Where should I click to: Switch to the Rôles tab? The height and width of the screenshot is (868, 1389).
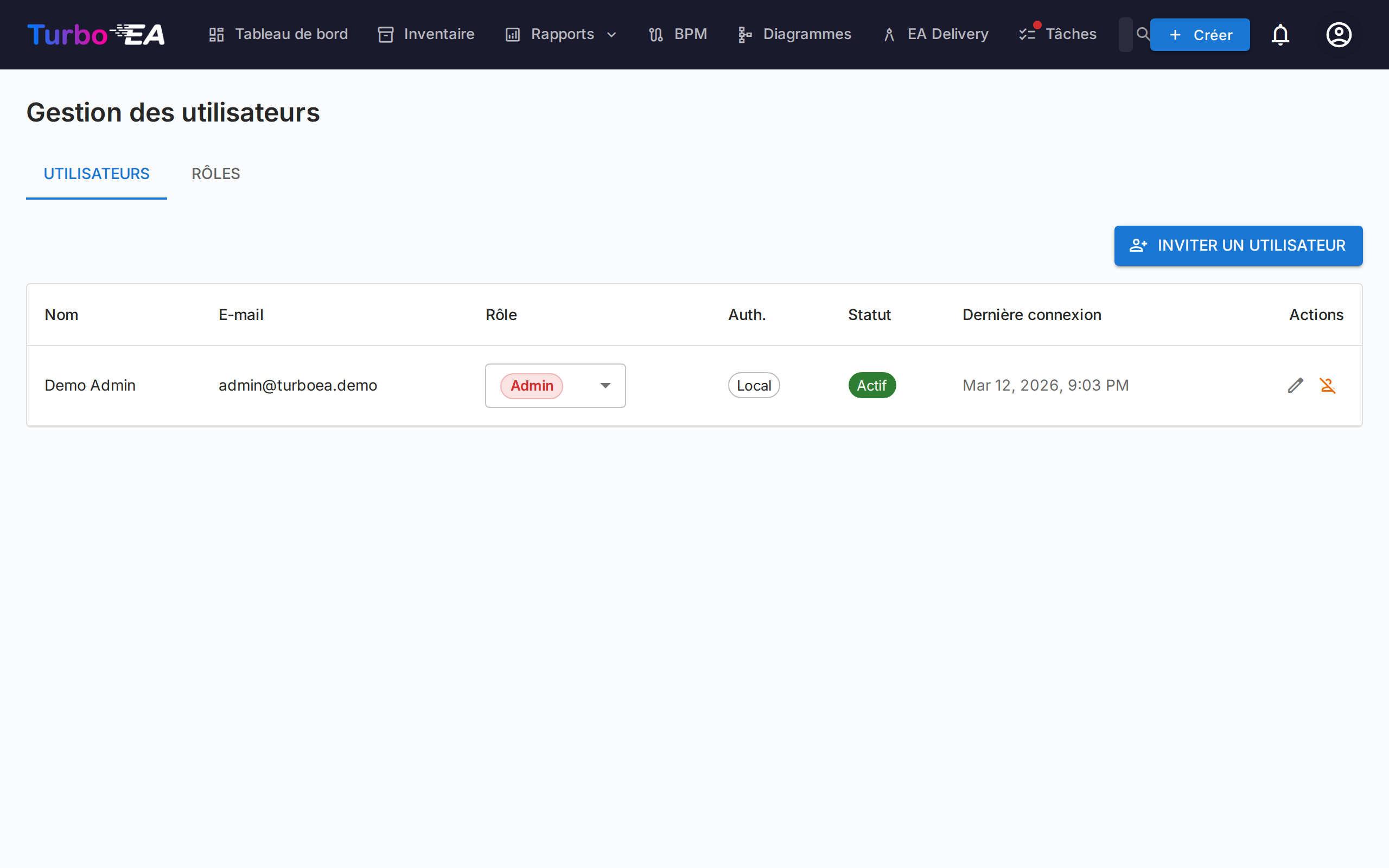[216, 174]
